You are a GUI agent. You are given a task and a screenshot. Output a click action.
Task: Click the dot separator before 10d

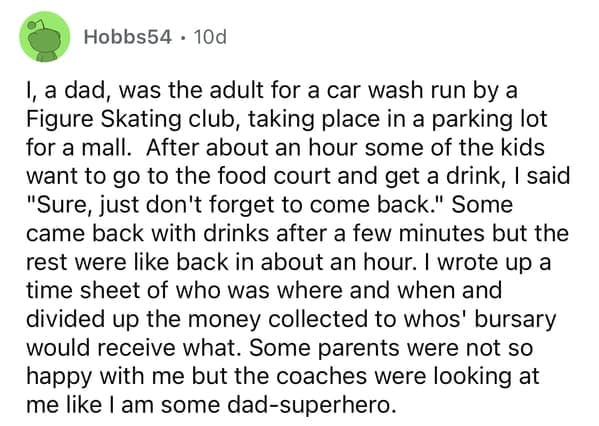[x=184, y=38]
